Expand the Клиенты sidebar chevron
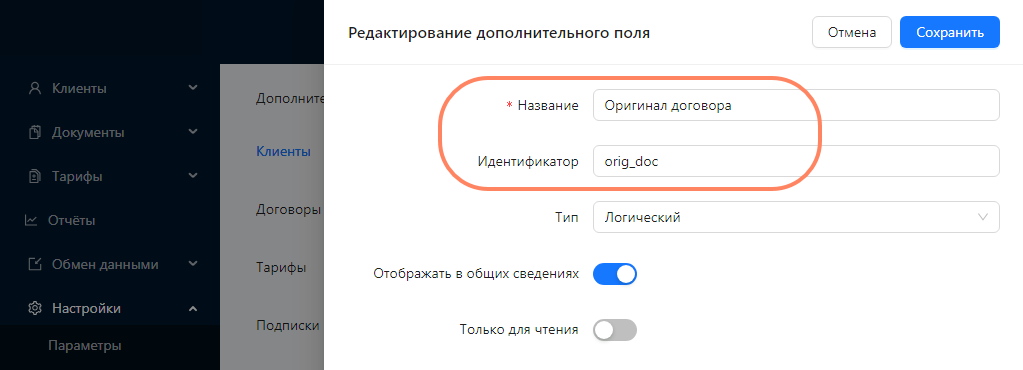Image resolution: width=1023 pixels, height=370 pixels. [x=192, y=87]
